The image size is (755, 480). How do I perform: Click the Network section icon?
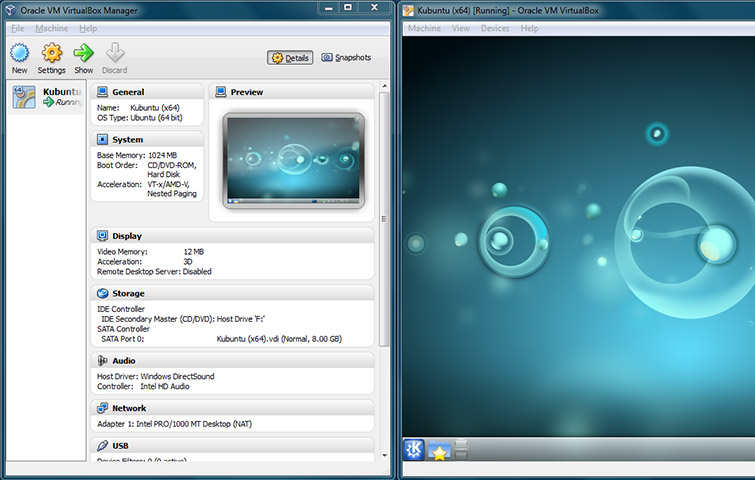click(102, 408)
